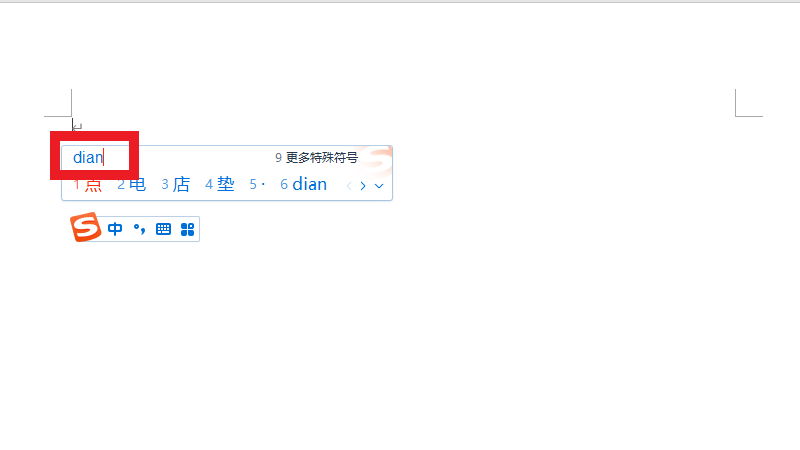
Task: Expand candidate list with down chevron
Action: click(x=379, y=186)
